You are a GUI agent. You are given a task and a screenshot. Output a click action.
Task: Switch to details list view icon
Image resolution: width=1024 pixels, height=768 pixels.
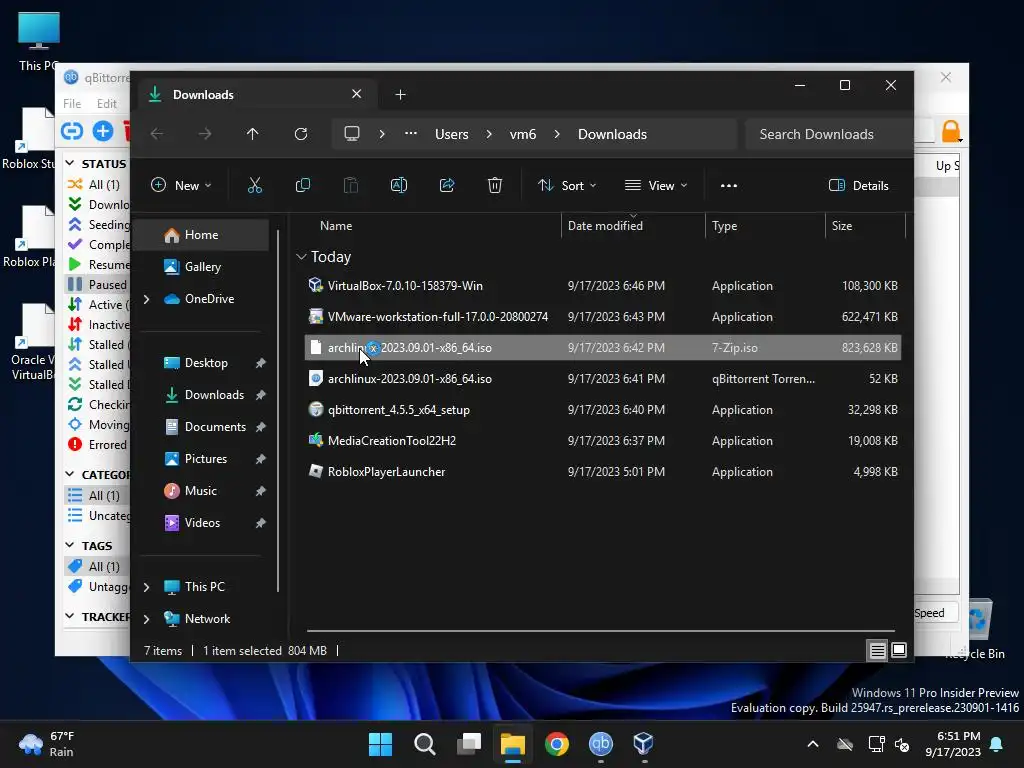(877, 650)
